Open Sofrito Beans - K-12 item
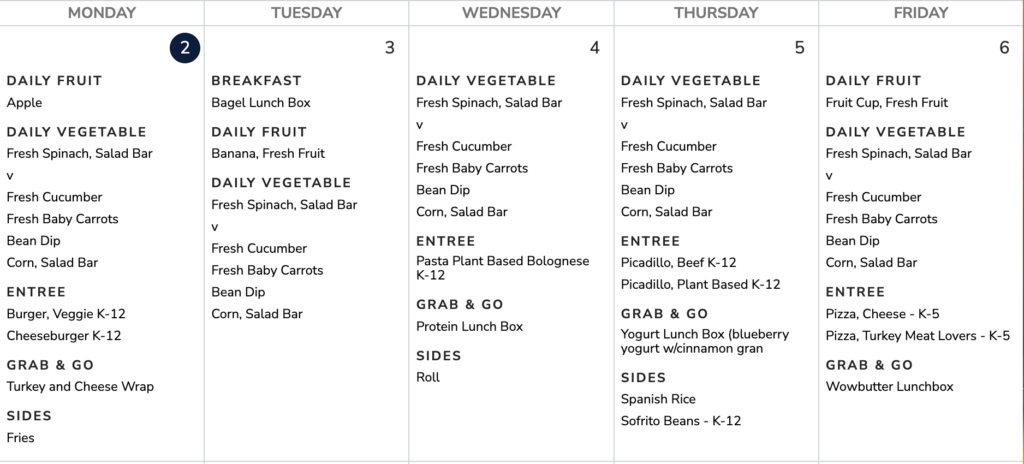The image size is (1024, 464). 681,421
